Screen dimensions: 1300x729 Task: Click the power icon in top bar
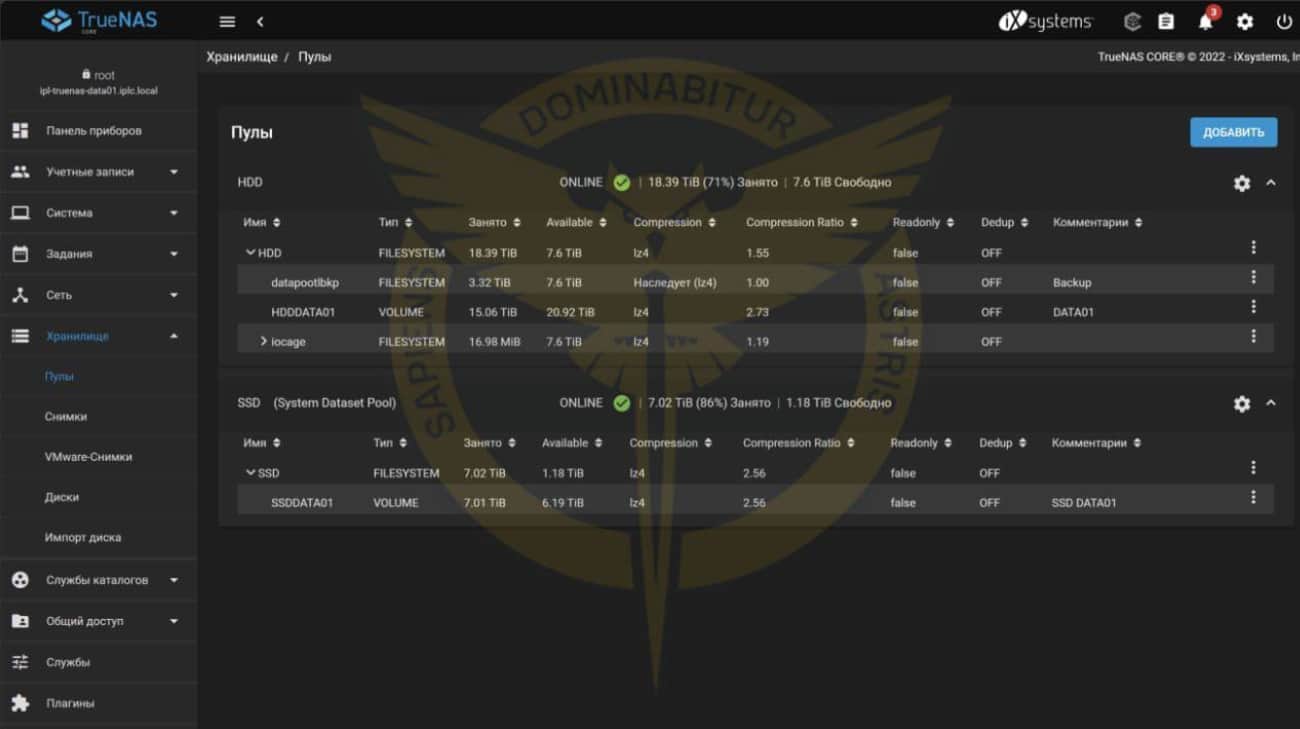click(x=1284, y=21)
